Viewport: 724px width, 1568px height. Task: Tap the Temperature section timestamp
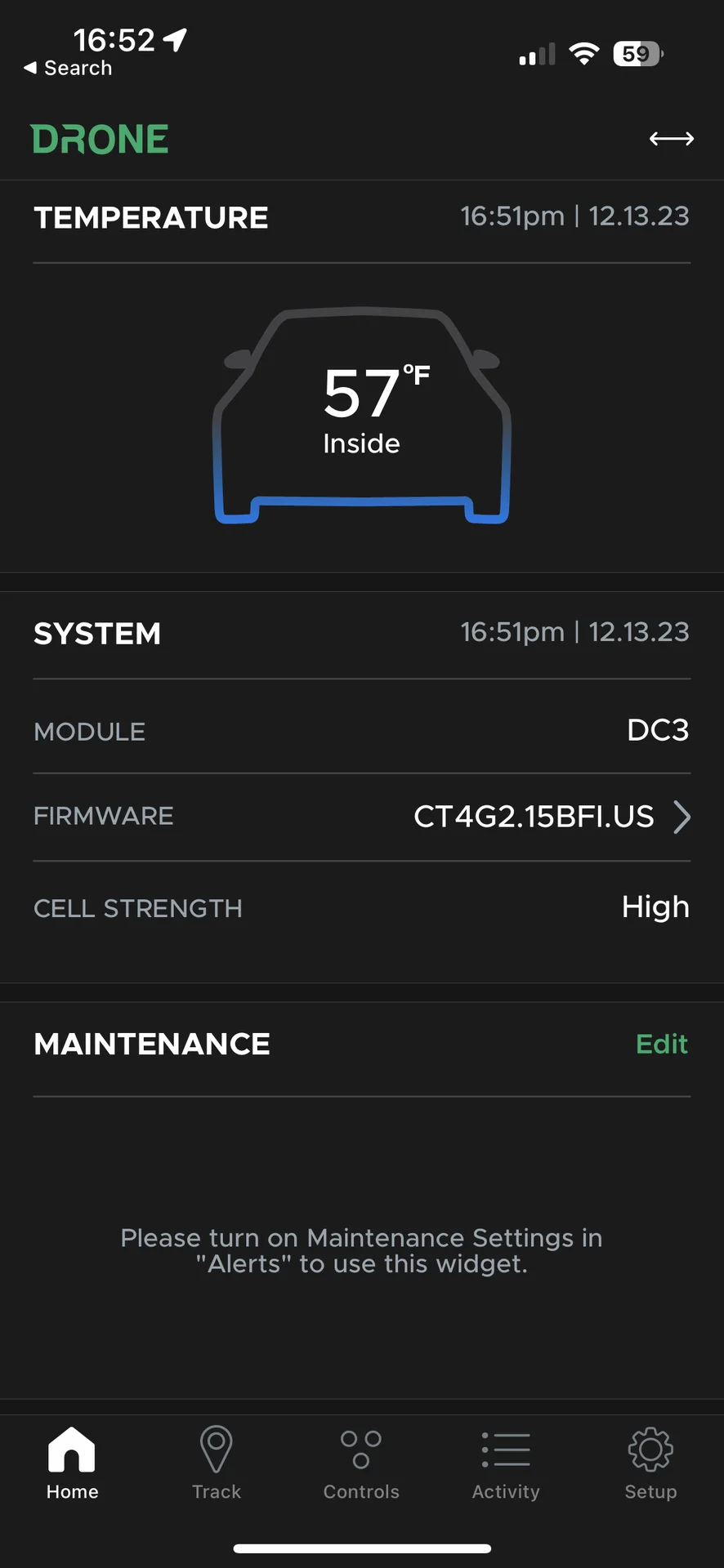coord(574,216)
